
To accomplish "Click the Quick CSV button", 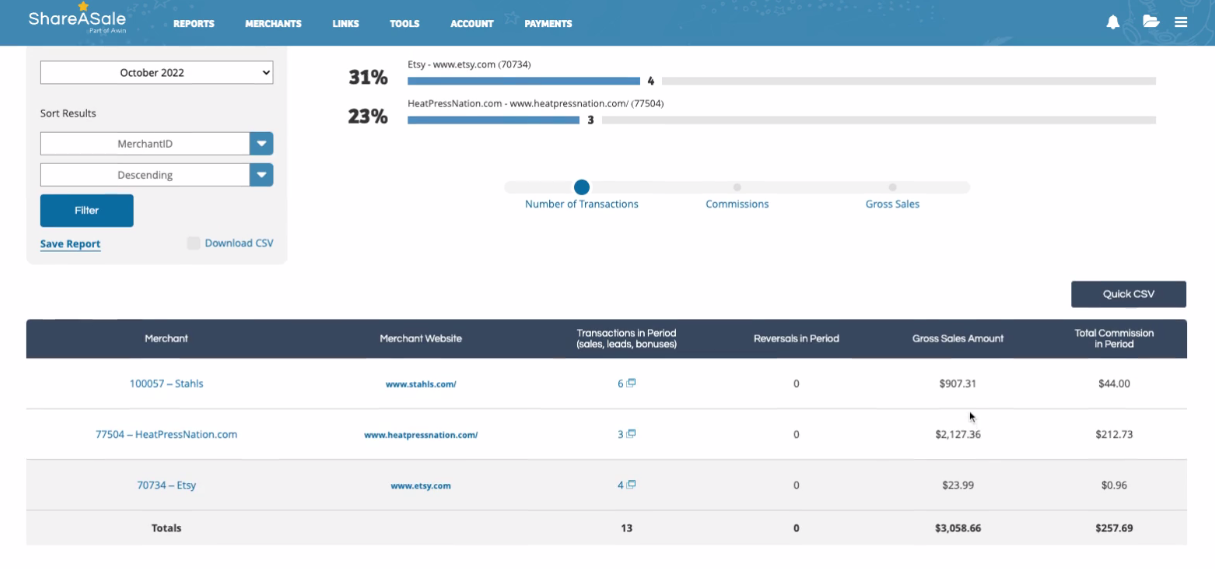I will (1128, 294).
